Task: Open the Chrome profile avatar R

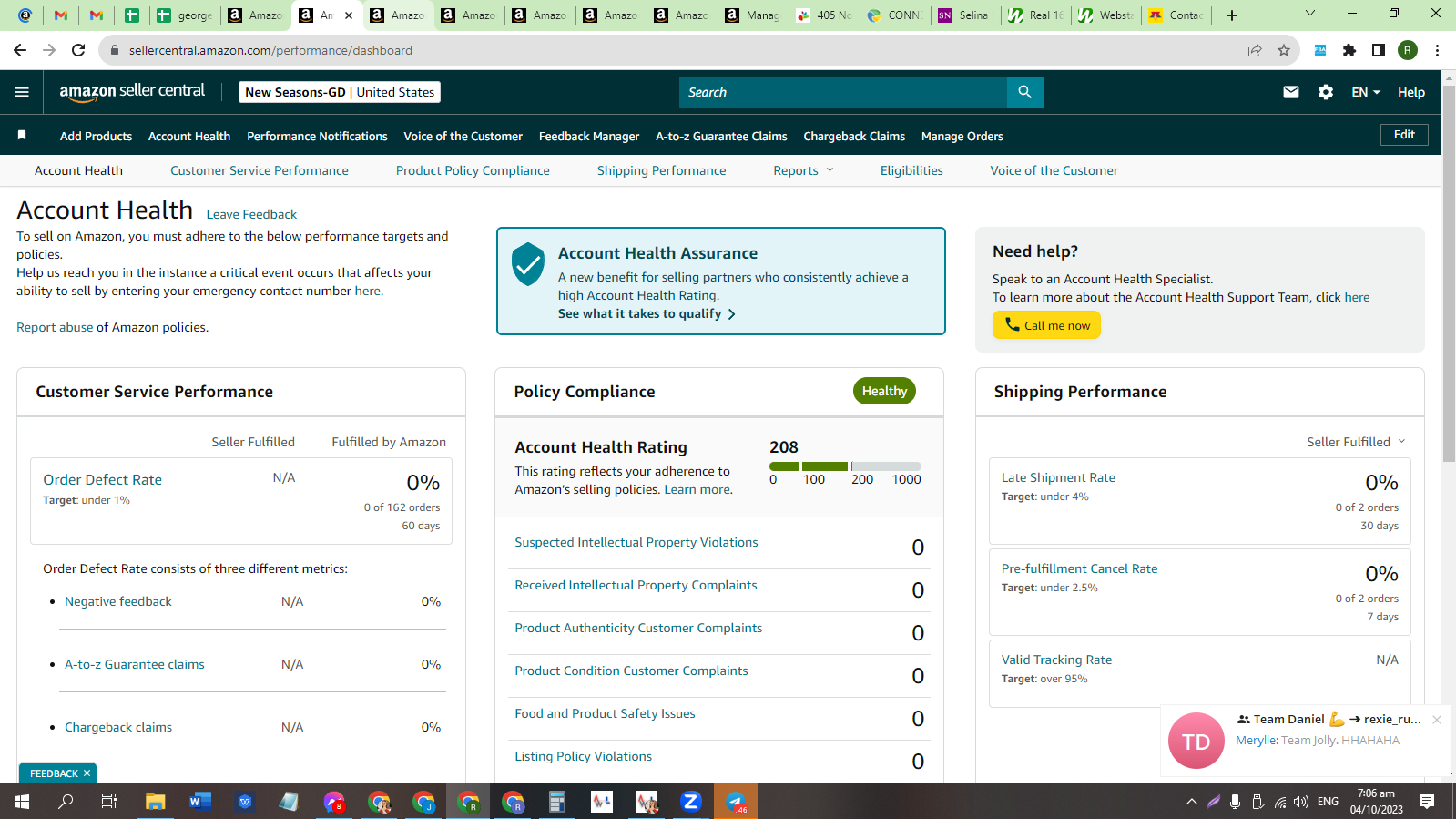Action: 1408,50
